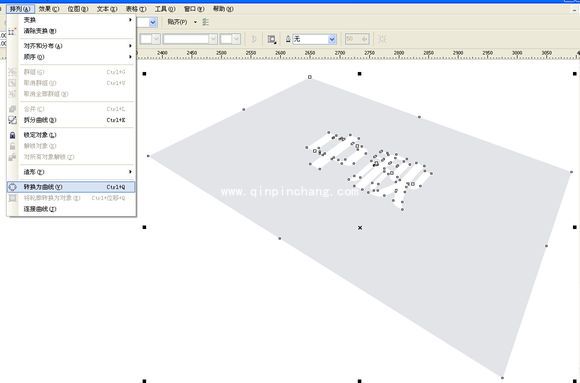Close the 排列 (Arrange) menu from menu bar
This screenshot has width=580, height=383.
[x=20, y=9]
